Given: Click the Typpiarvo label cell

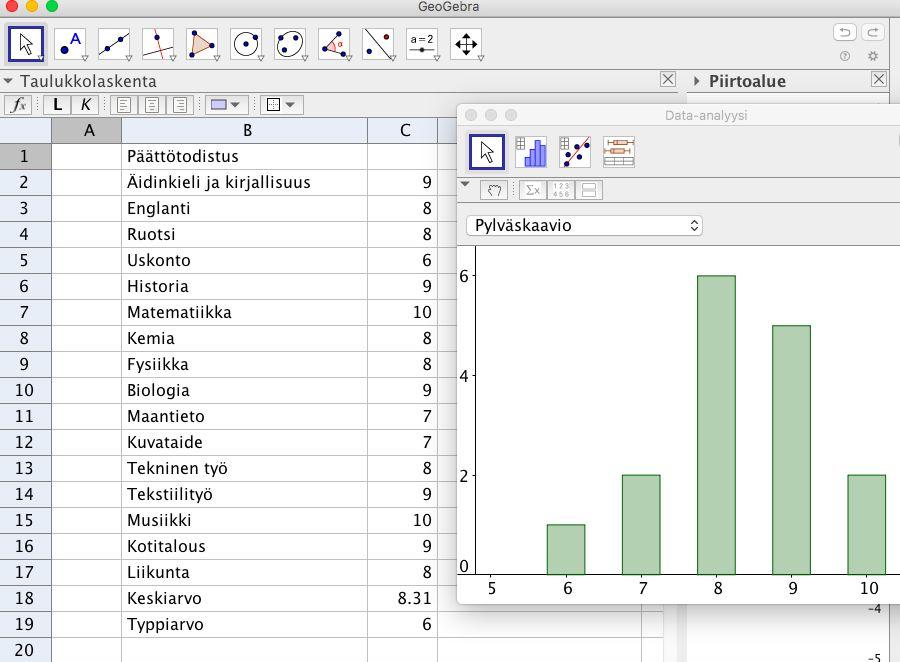Looking at the screenshot, I should pyautogui.click(x=245, y=624).
